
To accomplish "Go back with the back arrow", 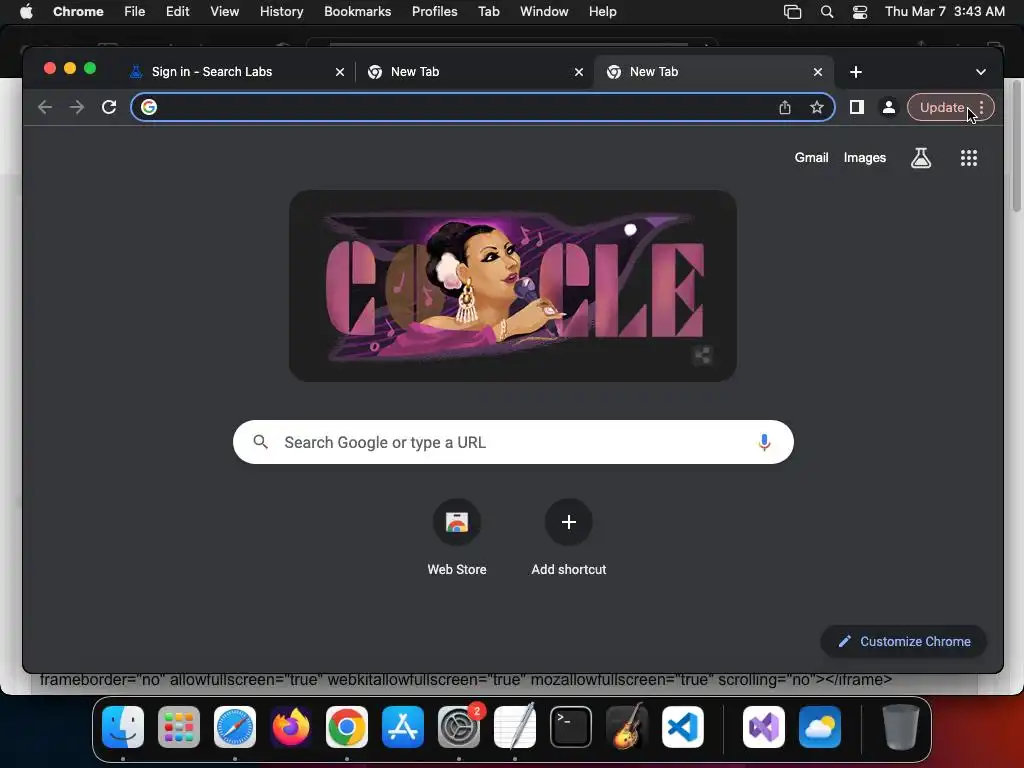I will click(x=44, y=107).
